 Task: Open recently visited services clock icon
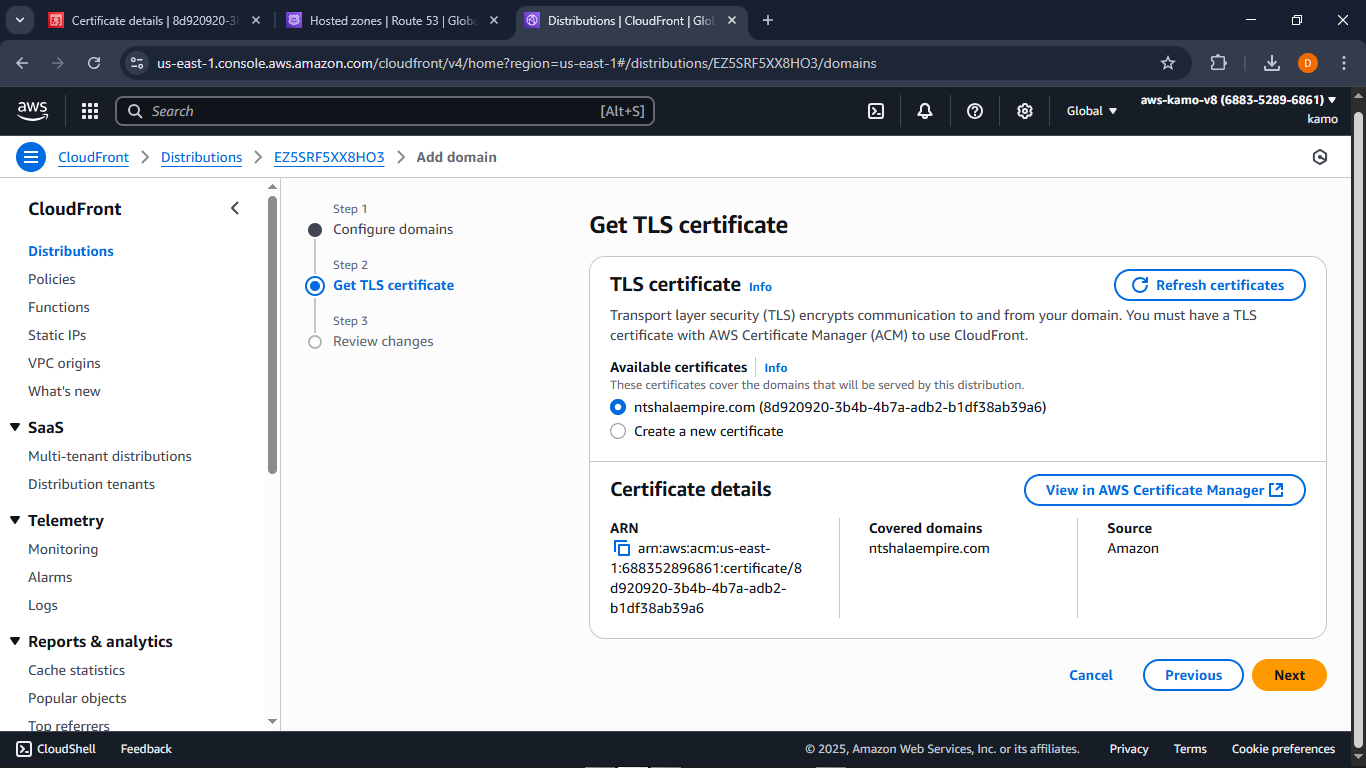(x=1320, y=157)
